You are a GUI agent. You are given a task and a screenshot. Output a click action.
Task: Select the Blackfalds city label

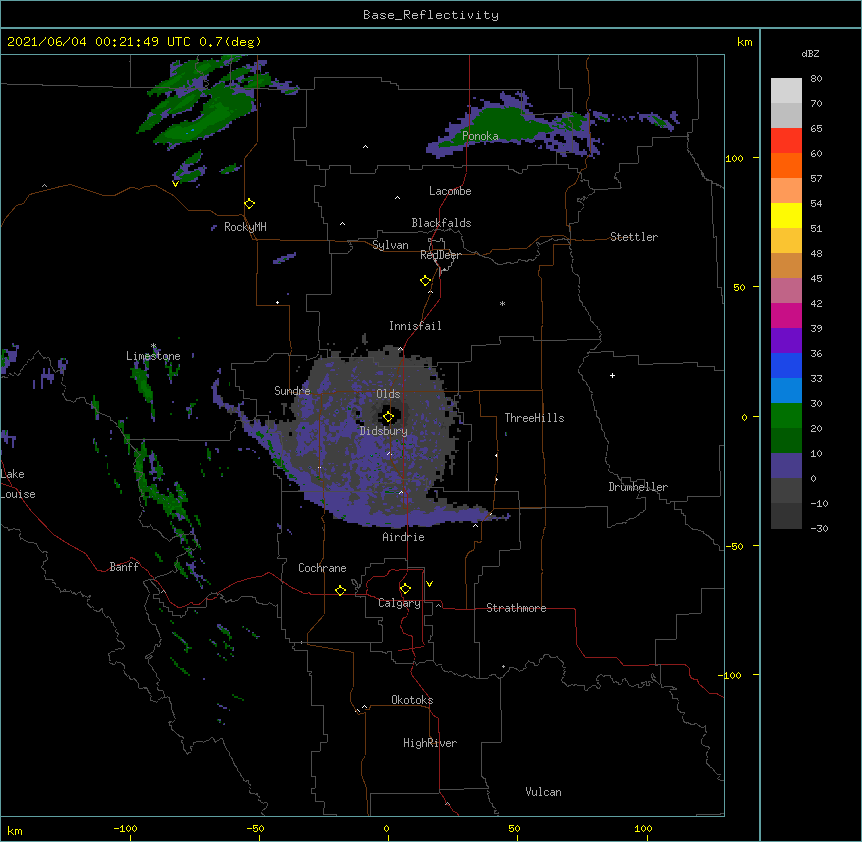pyautogui.click(x=441, y=223)
